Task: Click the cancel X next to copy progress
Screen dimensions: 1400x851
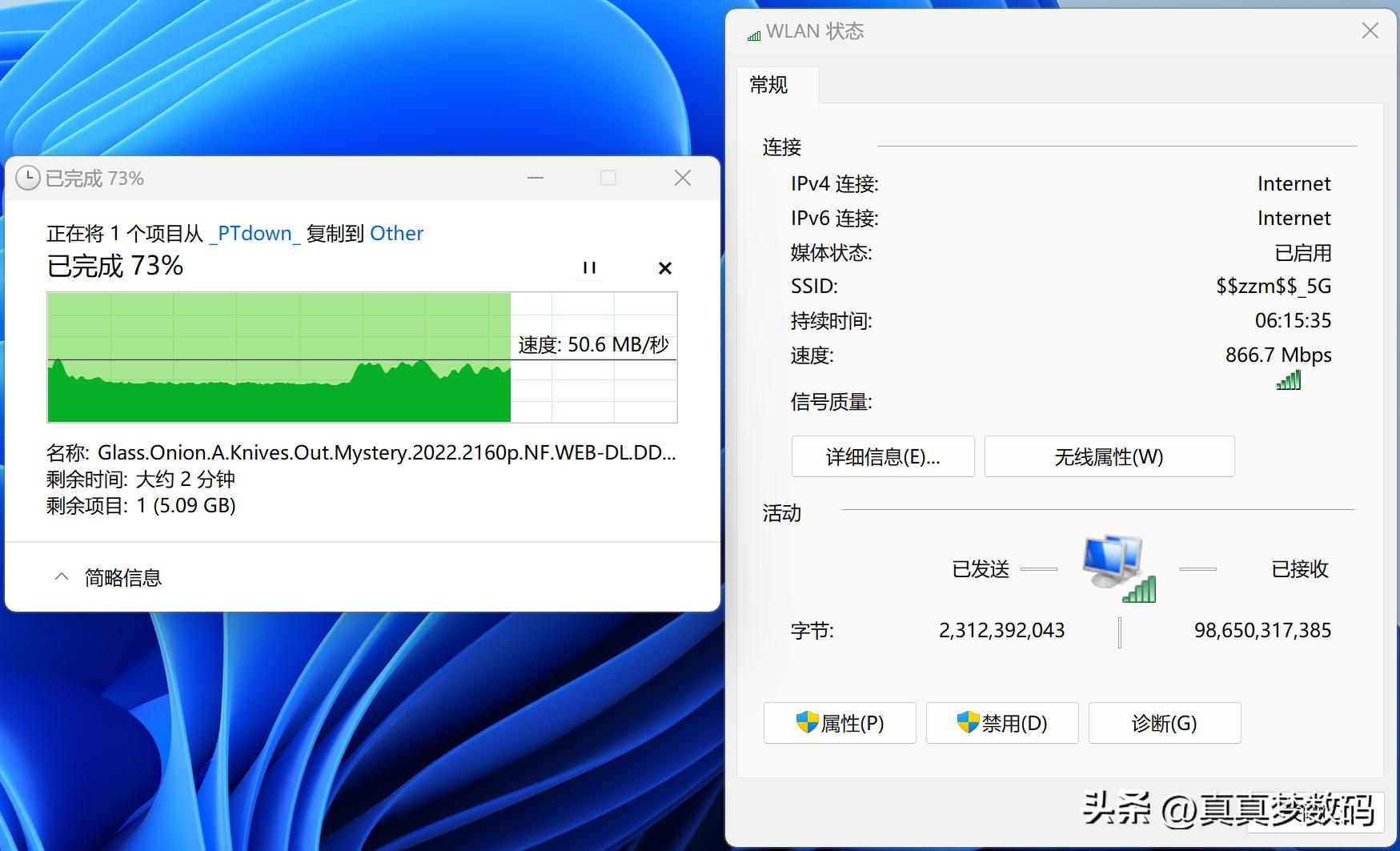Action: (664, 268)
